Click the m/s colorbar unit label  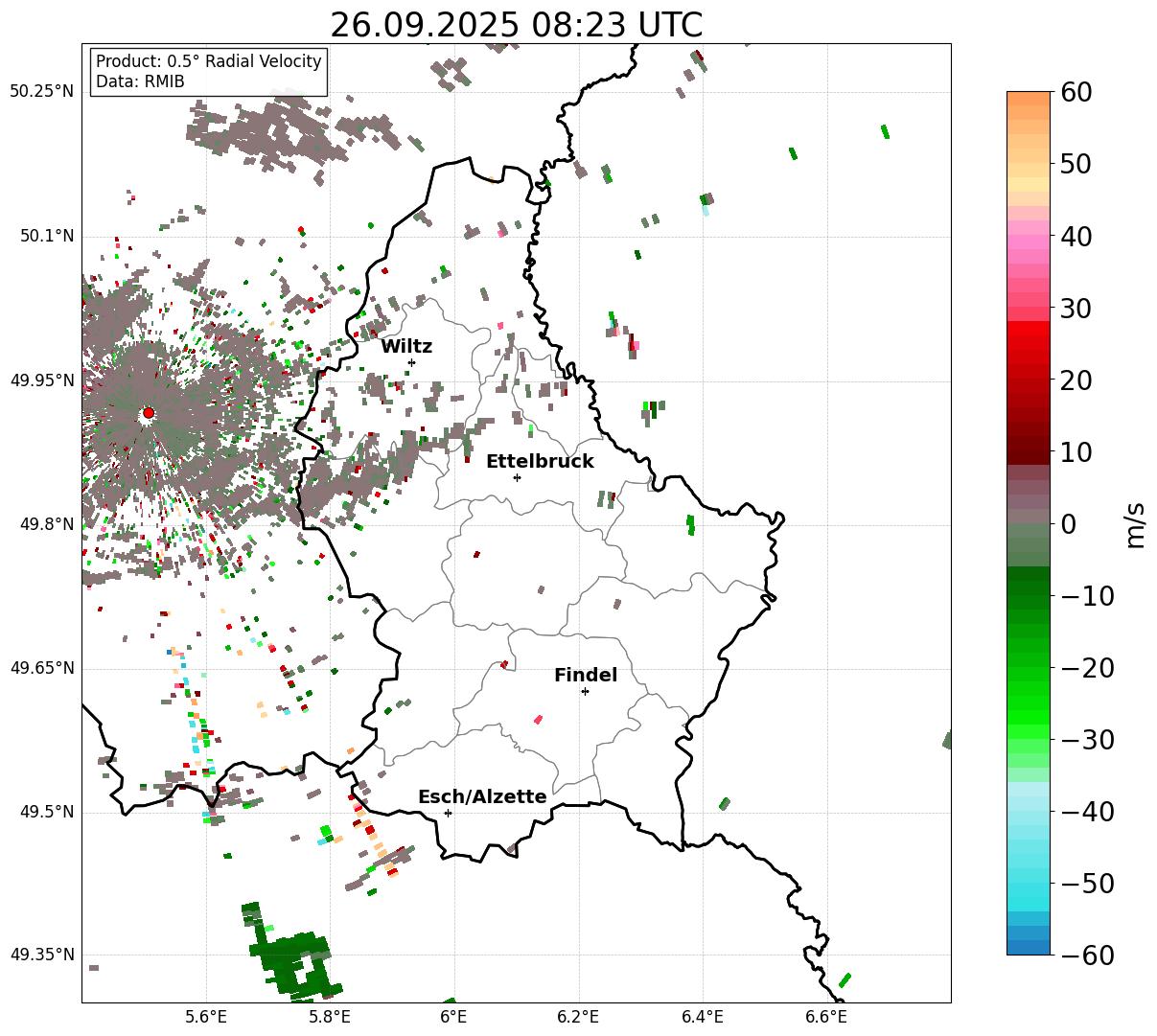(1135, 523)
